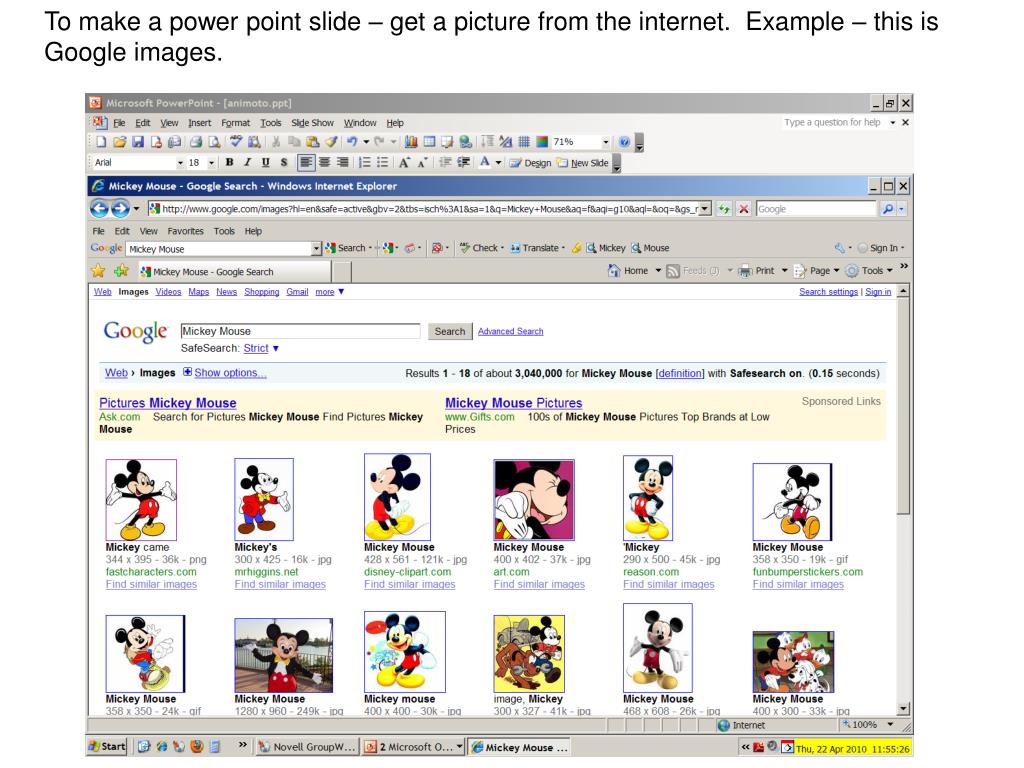
Task: Click the Format Painter brush icon
Action: click(x=332, y=141)
